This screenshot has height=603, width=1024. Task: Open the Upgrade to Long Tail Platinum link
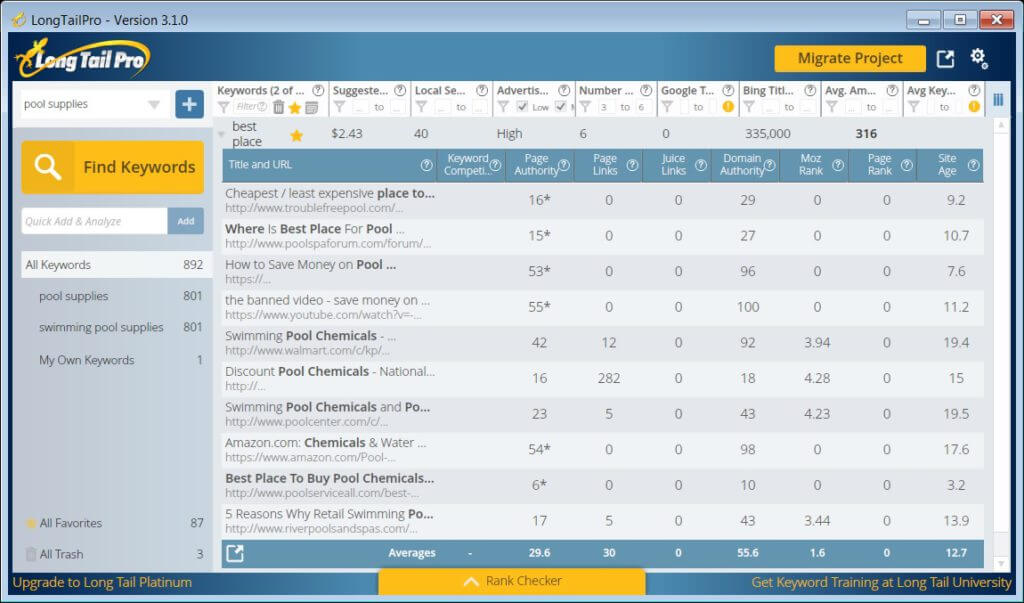(x=102, y=582)
